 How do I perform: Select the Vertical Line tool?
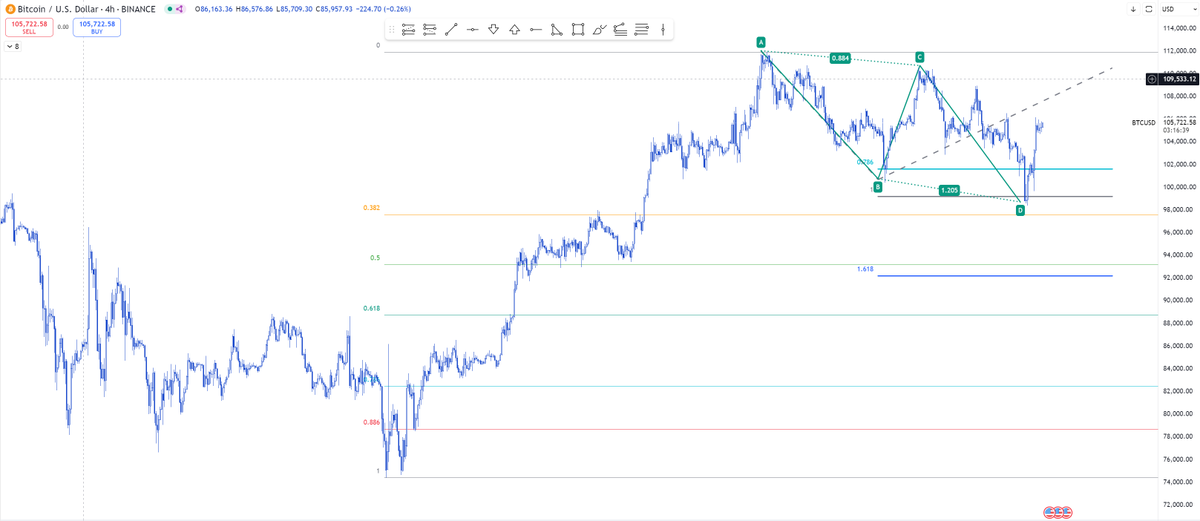click(x=662, y=30)
